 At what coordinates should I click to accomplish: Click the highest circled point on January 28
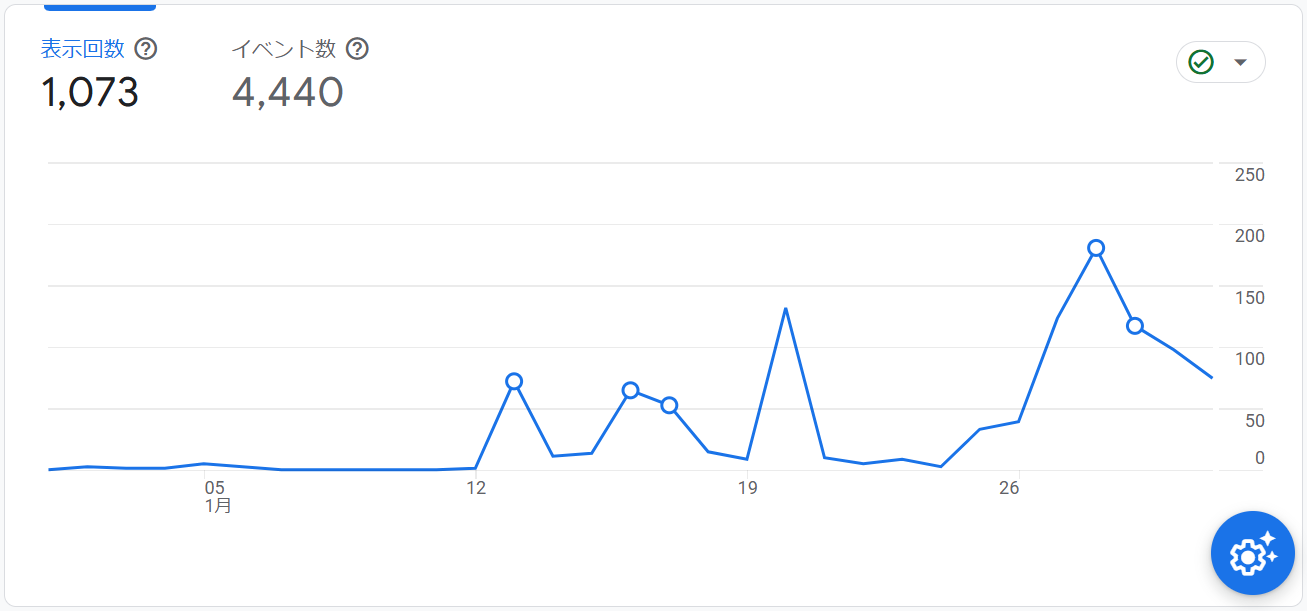point(1096,248)
